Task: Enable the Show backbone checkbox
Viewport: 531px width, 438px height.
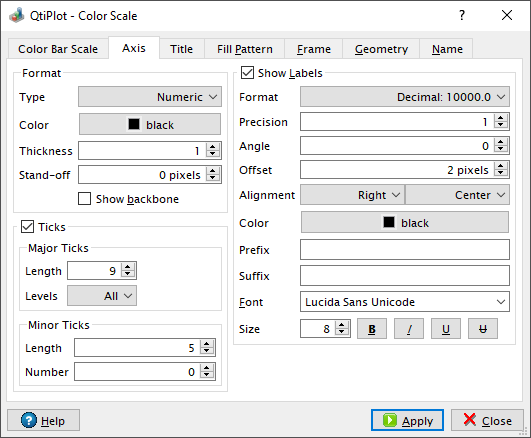Action: click(x=84, y=199)
